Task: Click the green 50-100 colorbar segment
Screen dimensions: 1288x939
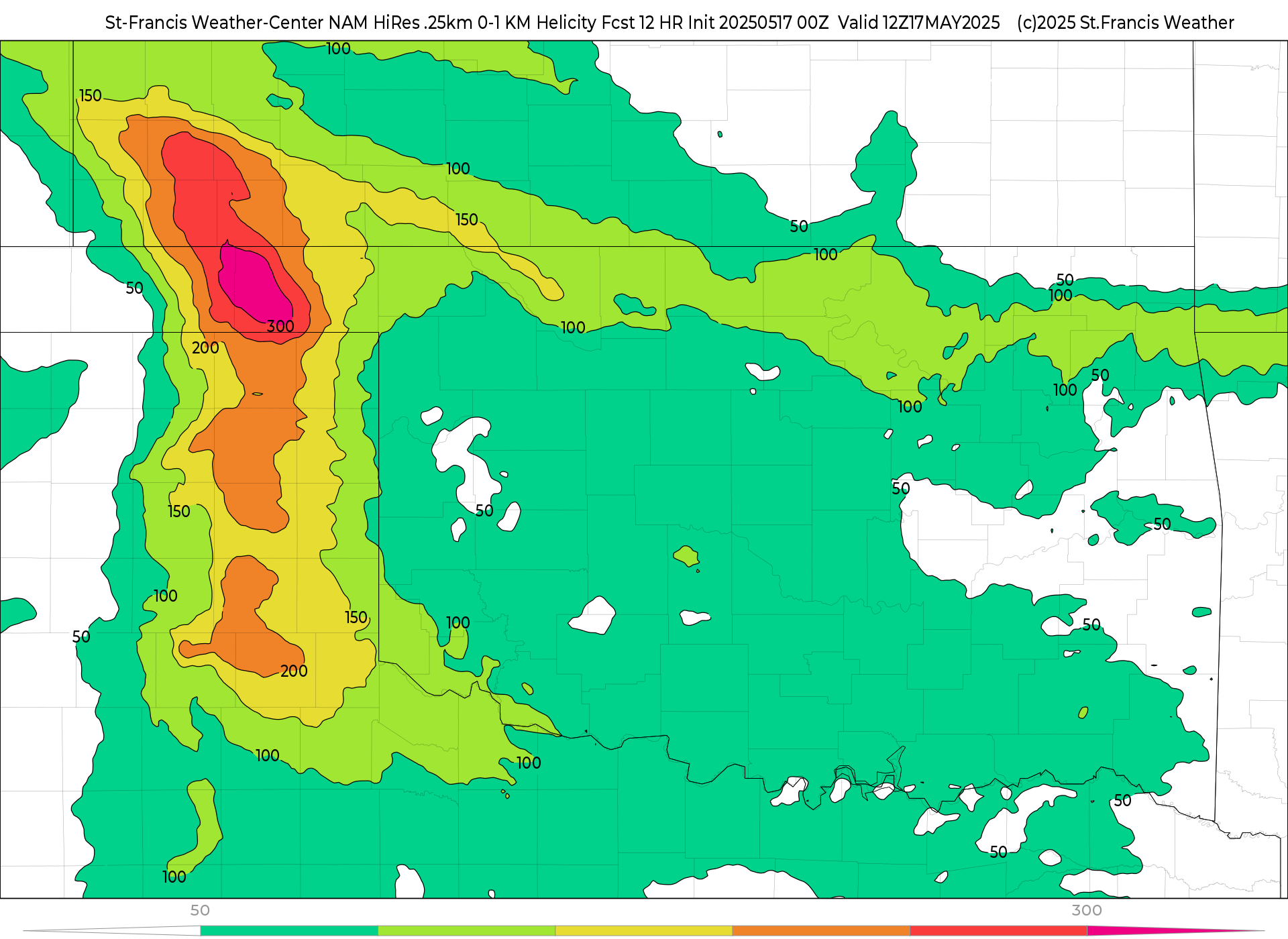Action: (x=289, y=931)
